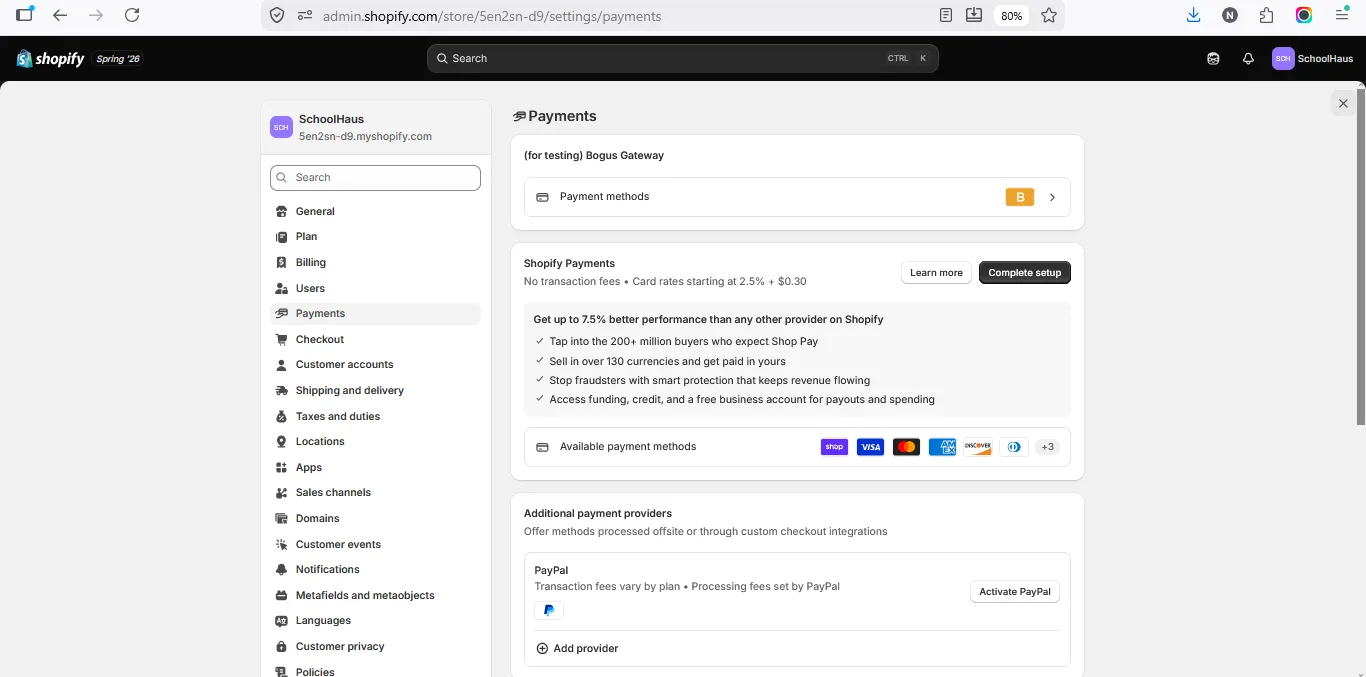The image size is (1366, 677).
Task: Click the PayPal logo icon
Action: [548, 610]
